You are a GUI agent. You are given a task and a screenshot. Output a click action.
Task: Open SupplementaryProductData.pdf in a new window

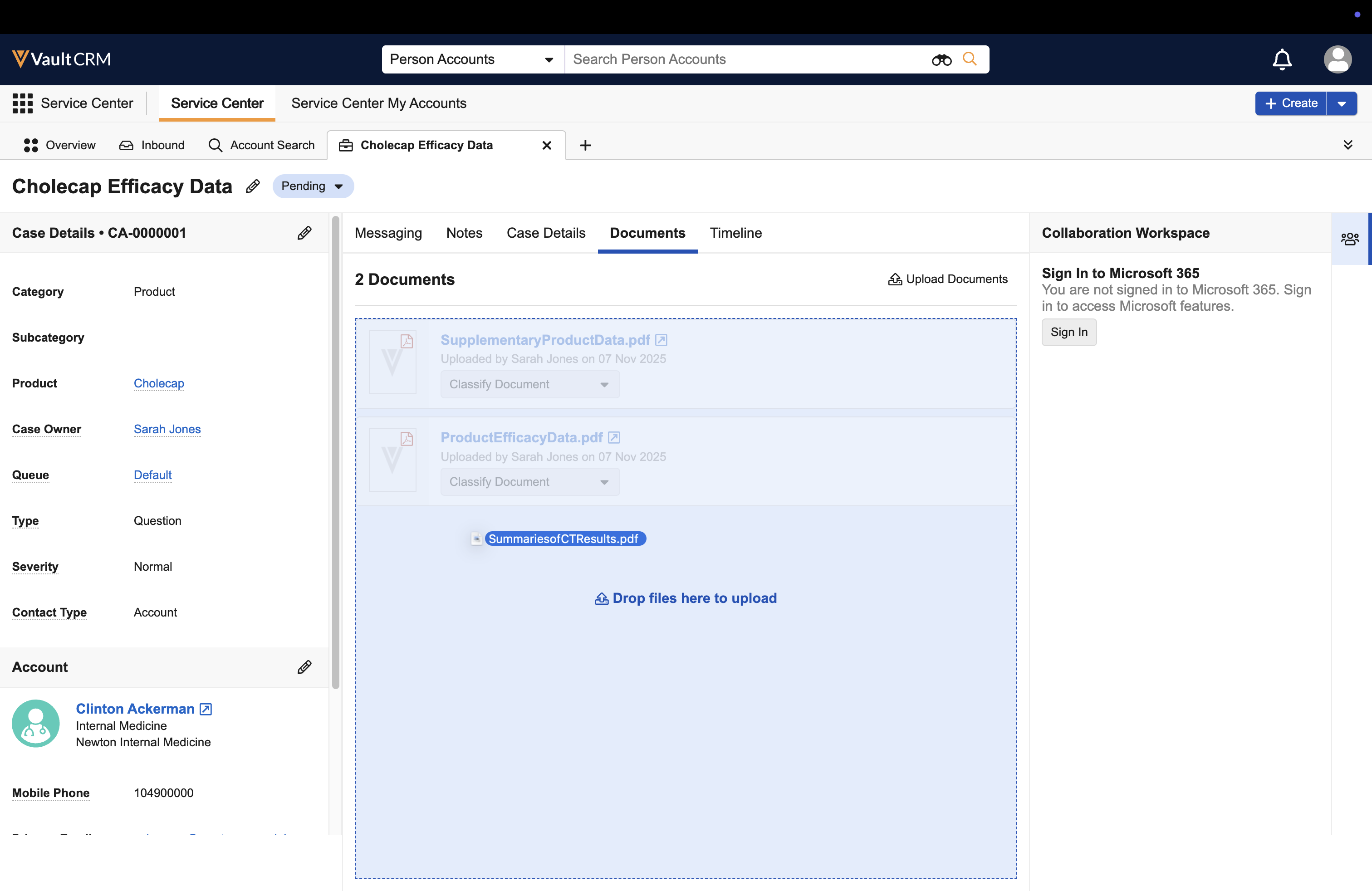[x=661, y=340]
